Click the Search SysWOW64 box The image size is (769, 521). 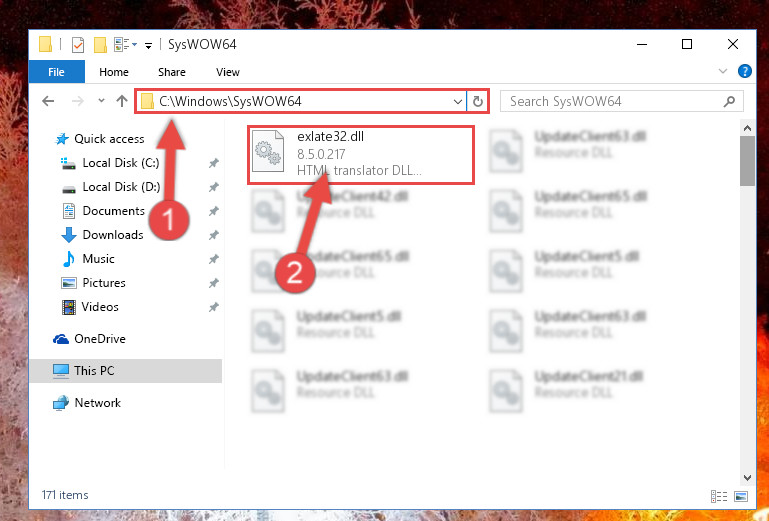click(x=621, y=102)
